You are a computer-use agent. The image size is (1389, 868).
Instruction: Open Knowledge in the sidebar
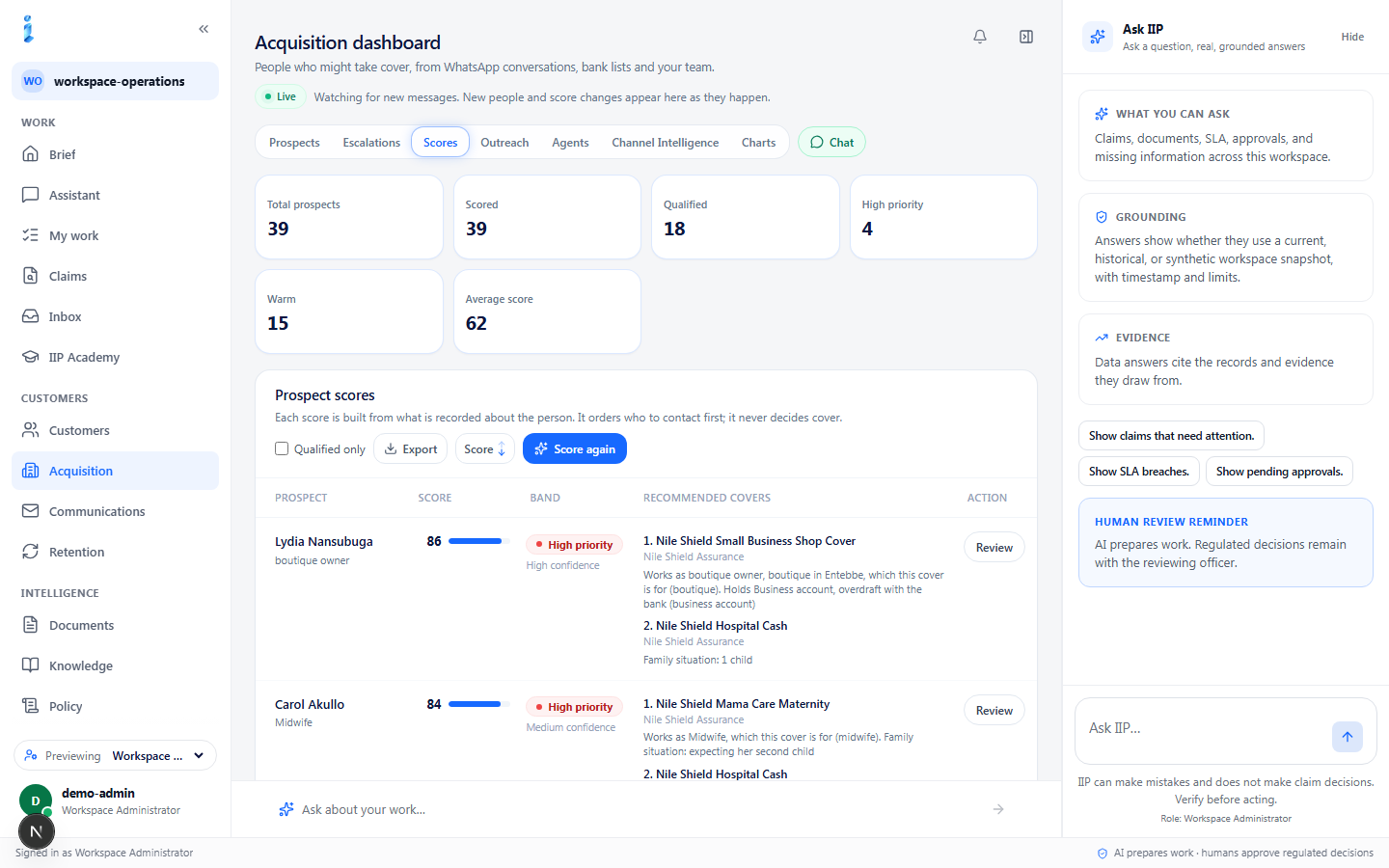click(x=115, y=665)
